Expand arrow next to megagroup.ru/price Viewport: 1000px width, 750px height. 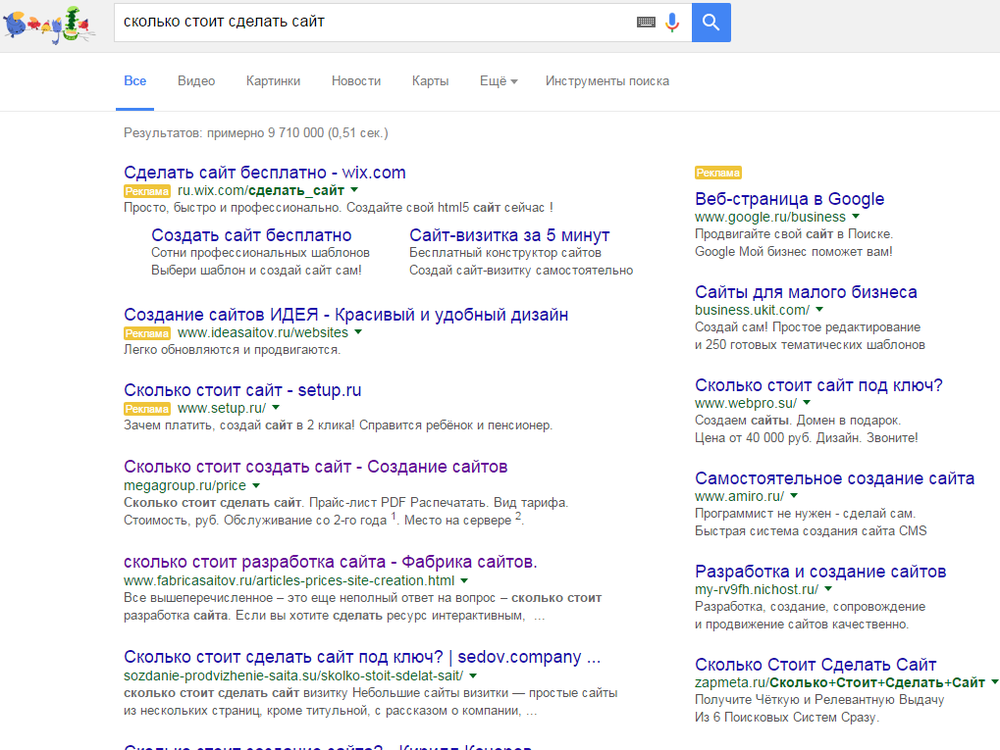(x=256, y=485)
